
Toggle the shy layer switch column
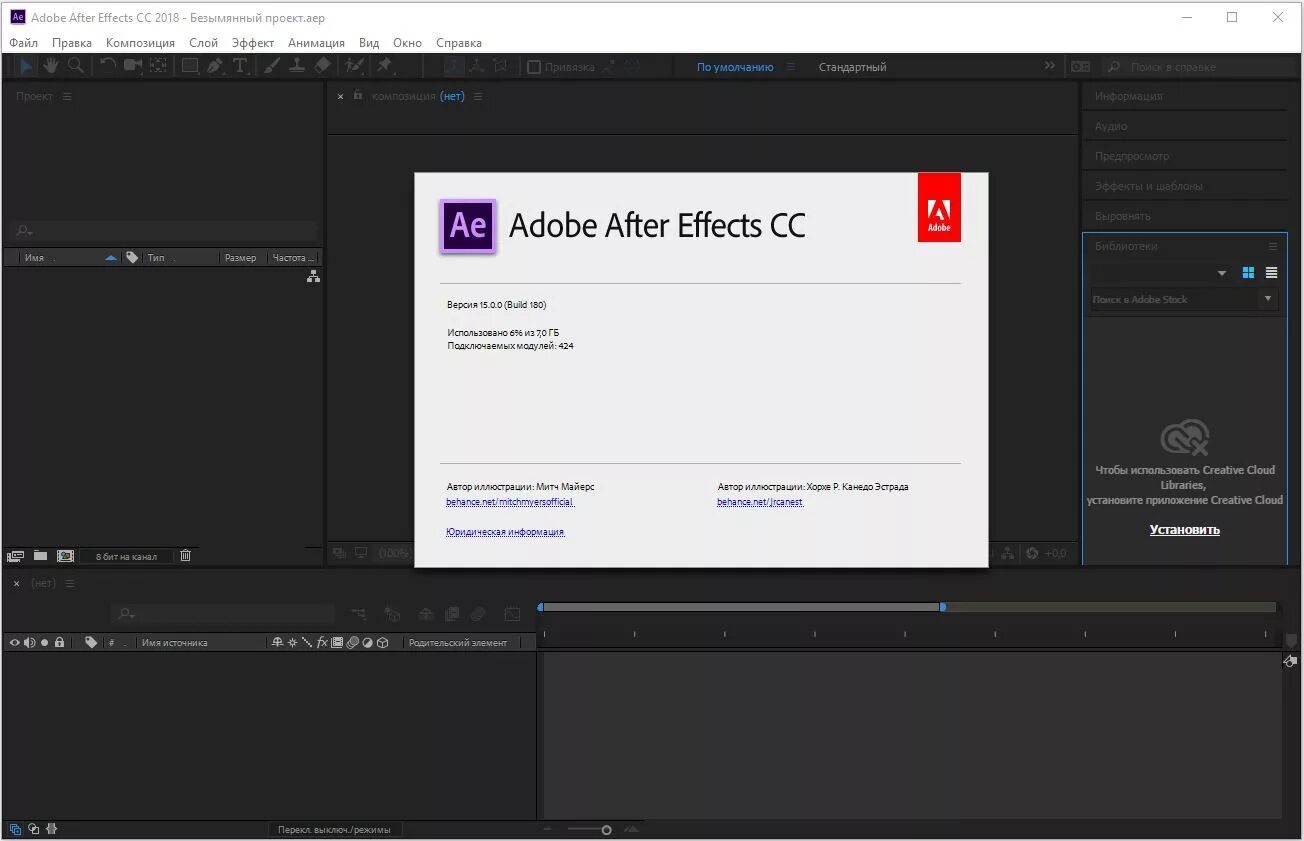[277, 642]
